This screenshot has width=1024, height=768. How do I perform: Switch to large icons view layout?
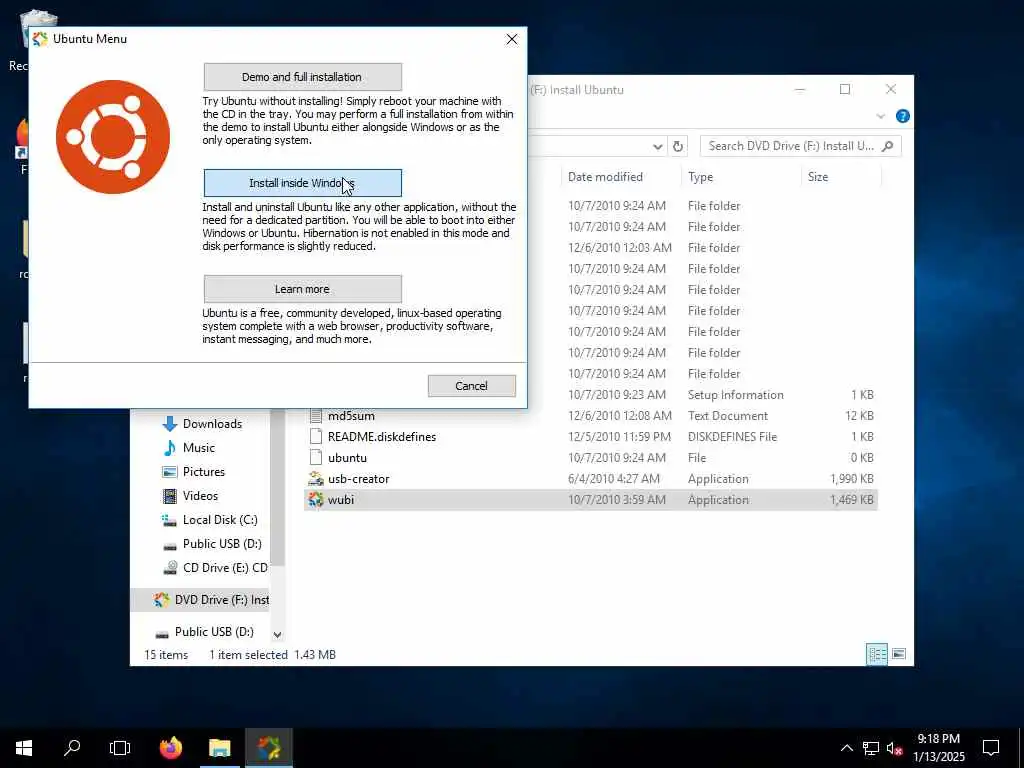pyautogui.click(x=899, y=654)
